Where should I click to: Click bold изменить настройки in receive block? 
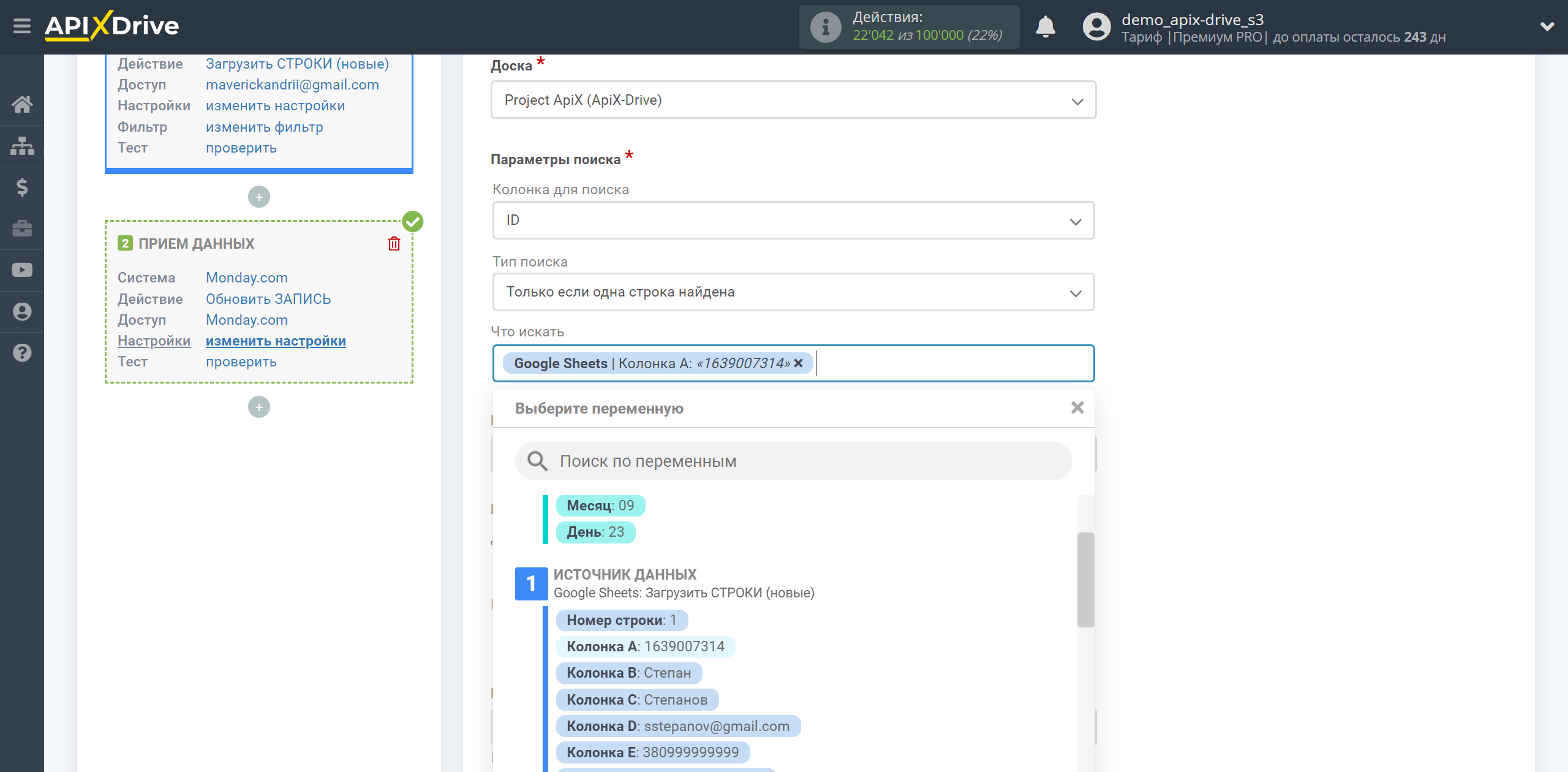pyautogui.click(x=276, y=341)
